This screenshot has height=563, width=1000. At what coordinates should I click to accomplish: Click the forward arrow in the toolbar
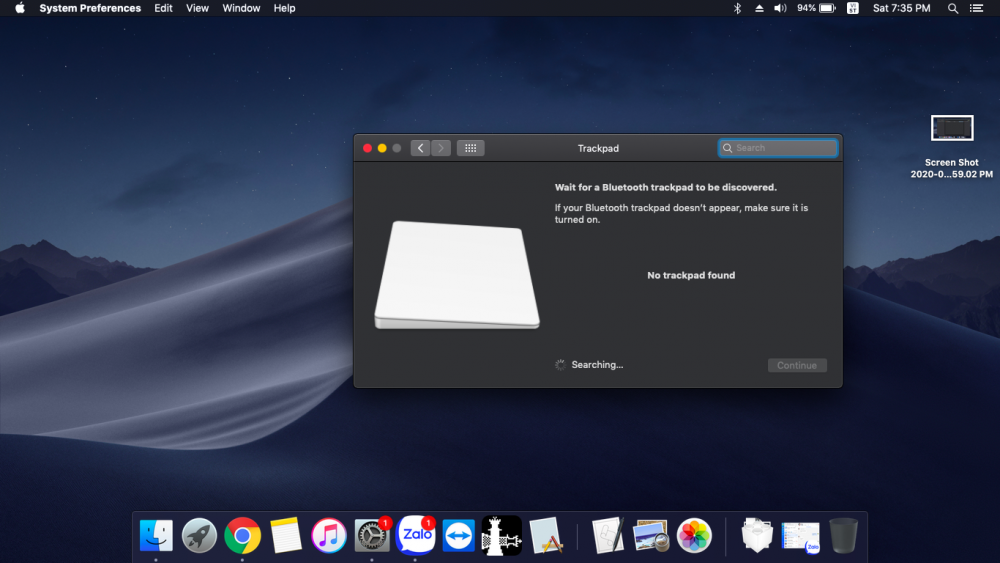pyautogui.click(x=441, y=148)
